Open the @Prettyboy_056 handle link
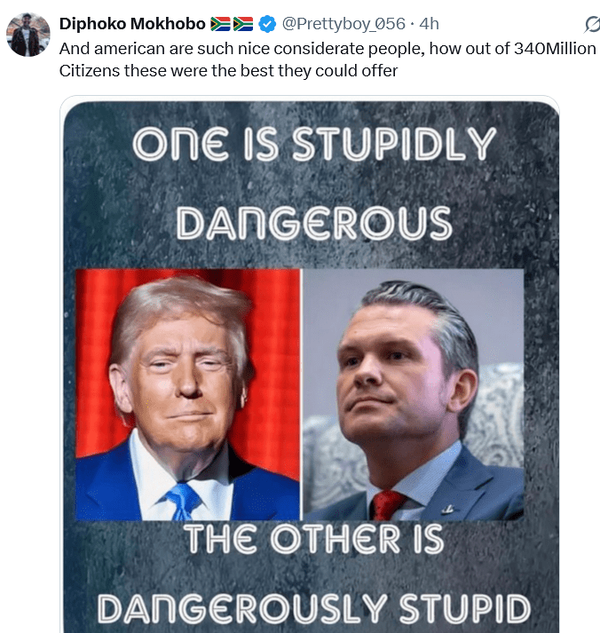Image resolution: width=600 pixels, height=633 pixels. click(343, 24)
